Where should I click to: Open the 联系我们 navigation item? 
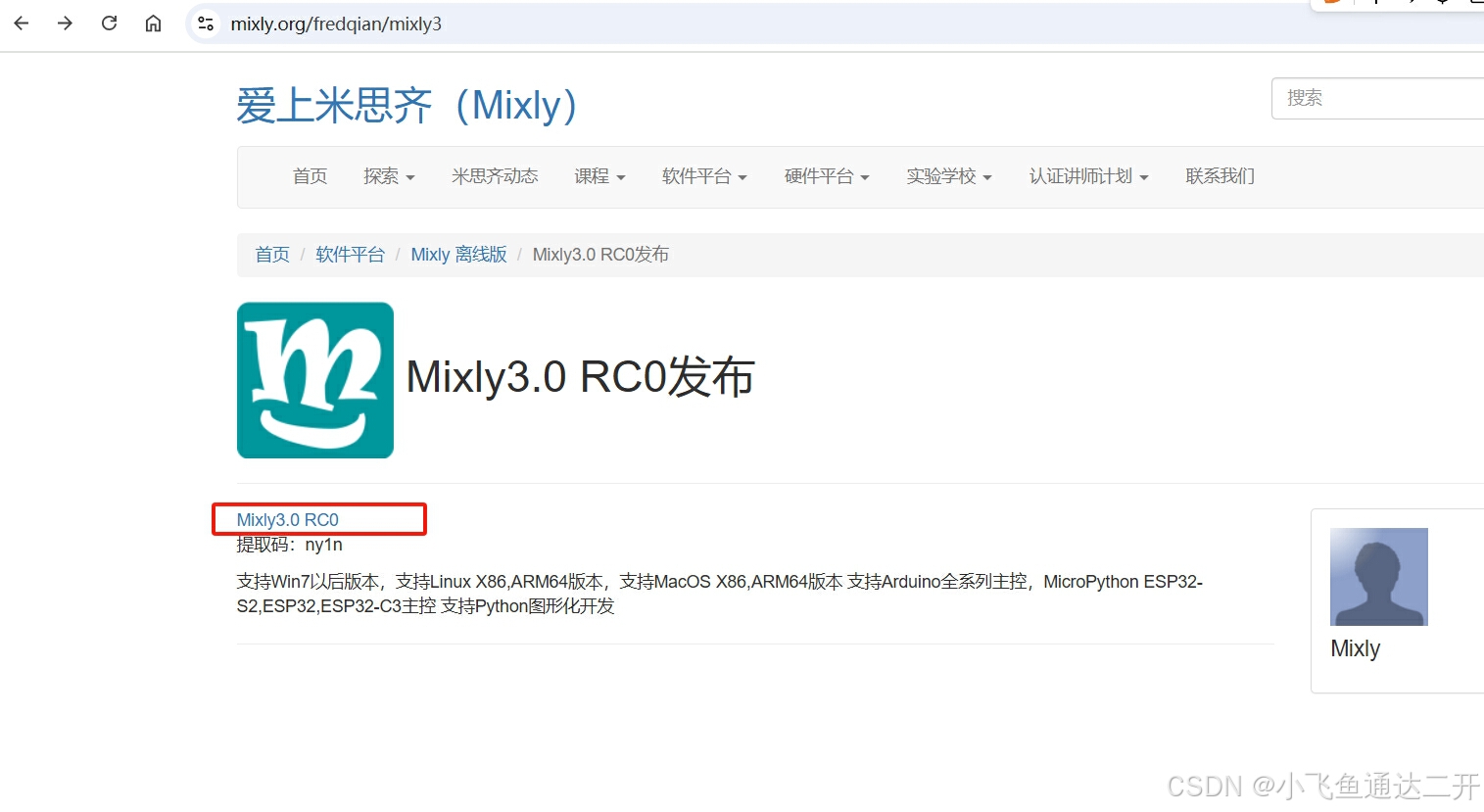click(1220, 176)
